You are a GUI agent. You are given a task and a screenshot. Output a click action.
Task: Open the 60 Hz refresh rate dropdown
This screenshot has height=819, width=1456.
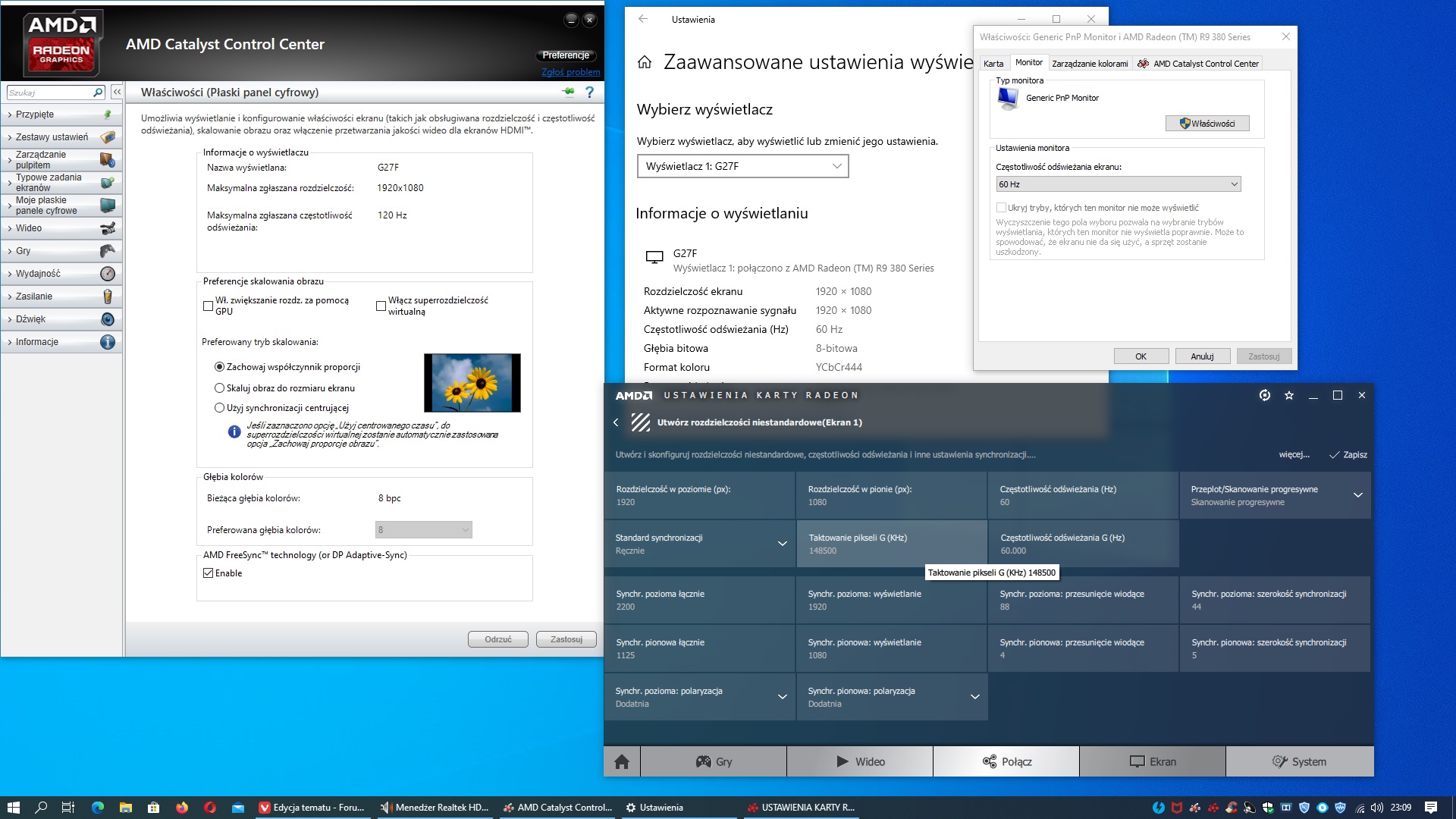coord(1118,184)
